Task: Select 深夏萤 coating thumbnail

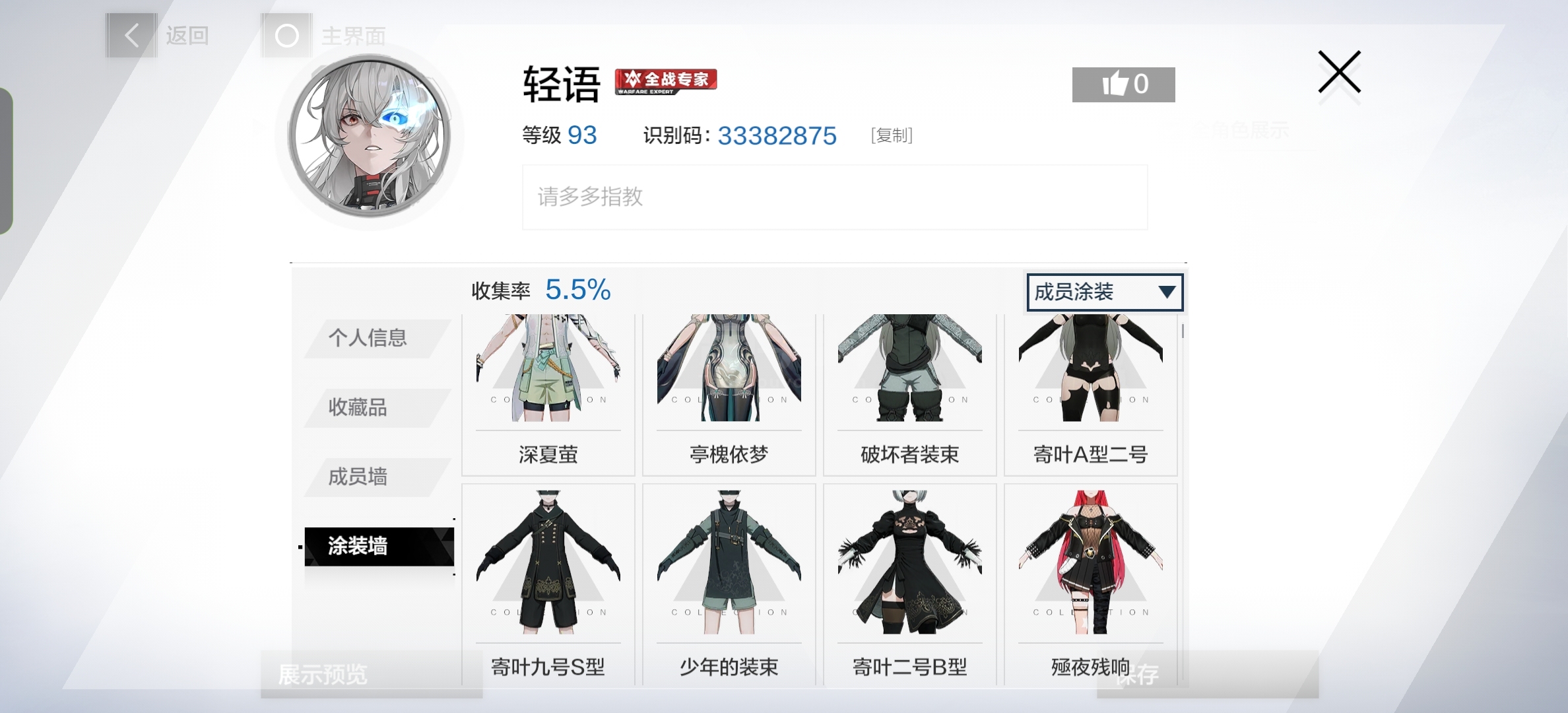Action: coord(548,395)
